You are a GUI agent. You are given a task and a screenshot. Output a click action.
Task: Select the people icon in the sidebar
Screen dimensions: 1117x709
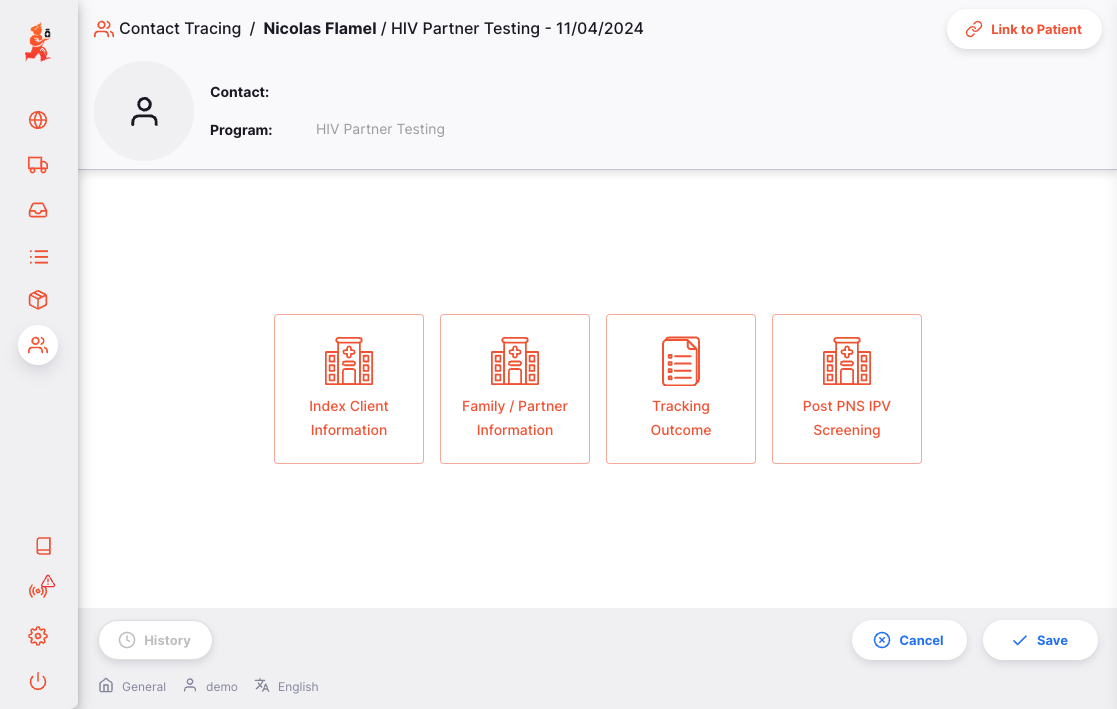tap(38, 345)
